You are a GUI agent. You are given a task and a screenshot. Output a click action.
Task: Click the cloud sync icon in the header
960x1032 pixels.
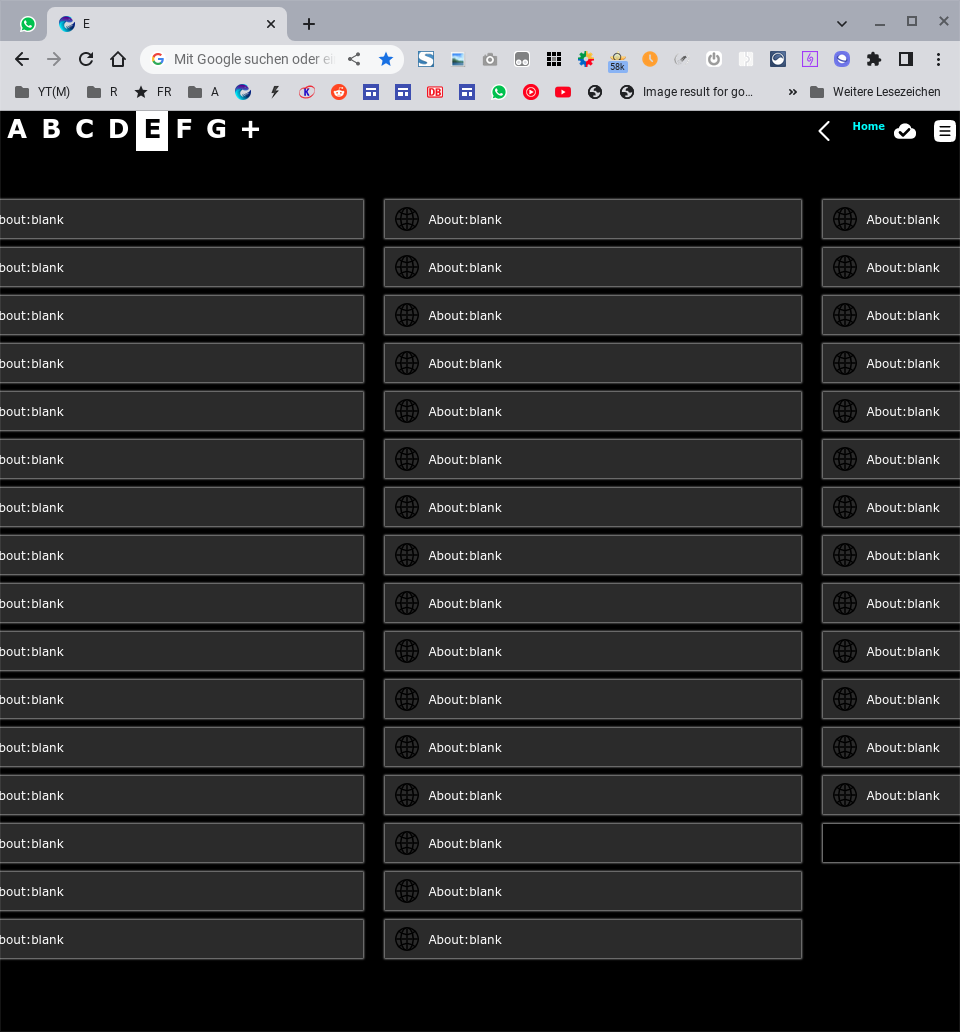pos(905,131)
